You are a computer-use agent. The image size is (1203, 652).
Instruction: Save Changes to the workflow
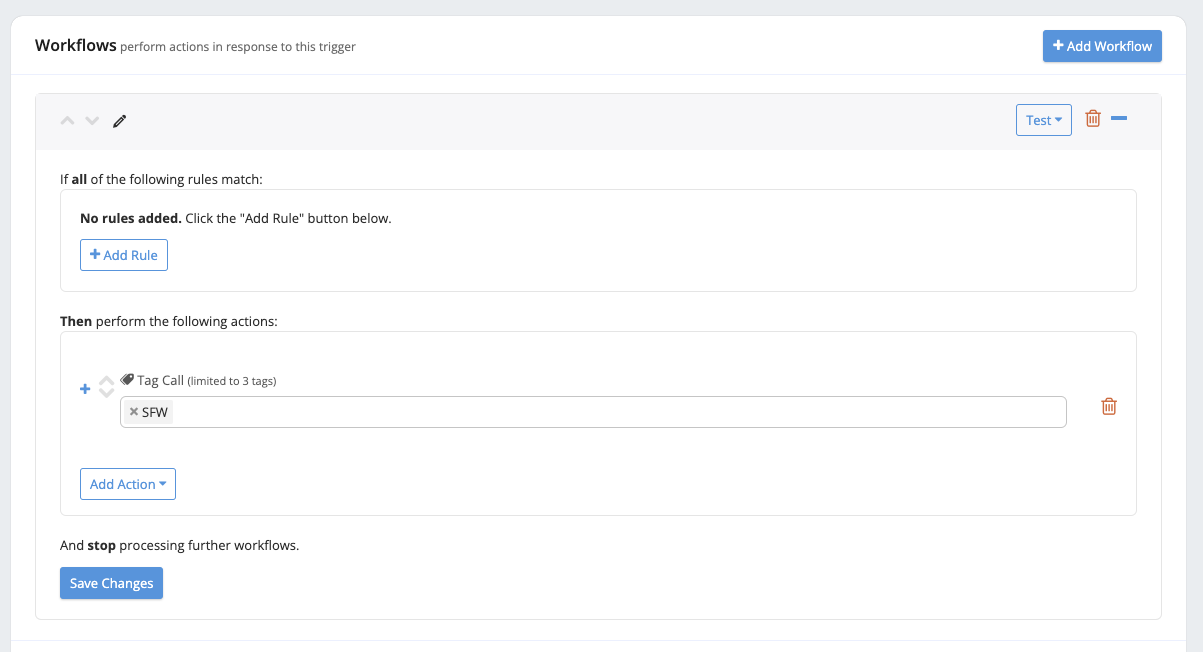point(111,583)
